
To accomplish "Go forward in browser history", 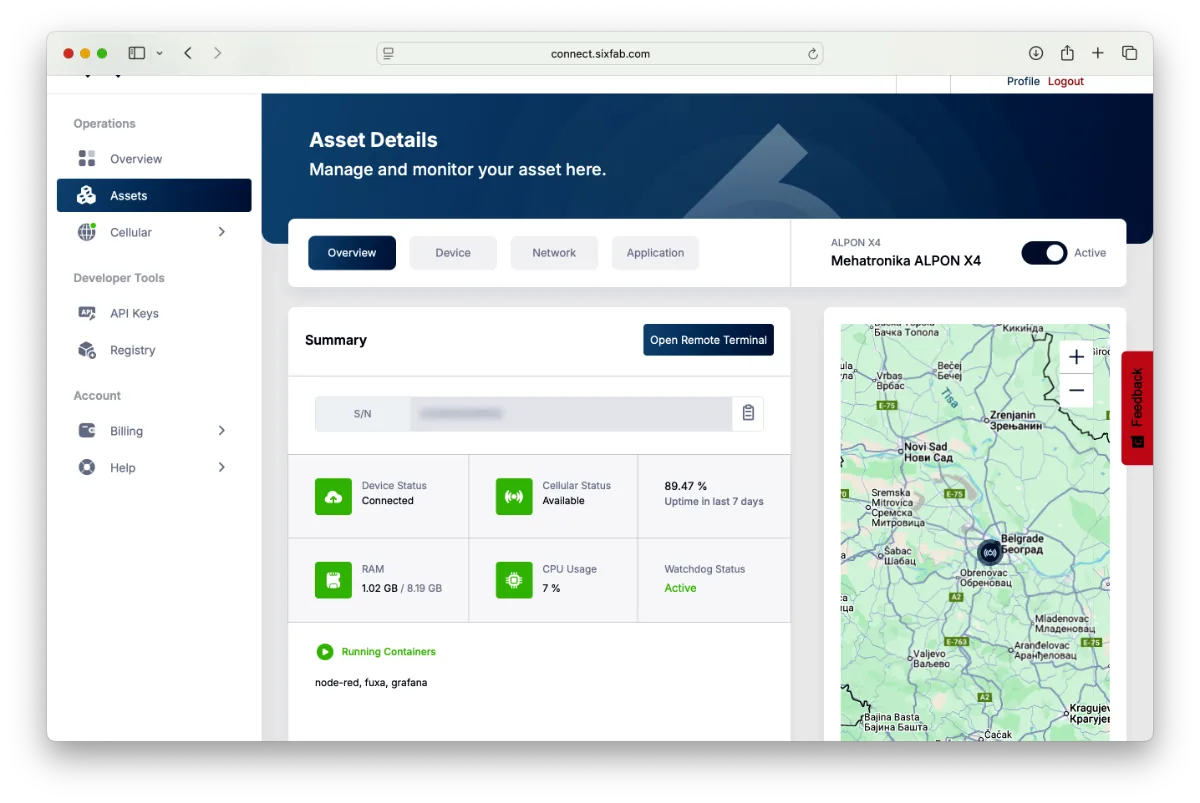I will click(x=218, y=53).
